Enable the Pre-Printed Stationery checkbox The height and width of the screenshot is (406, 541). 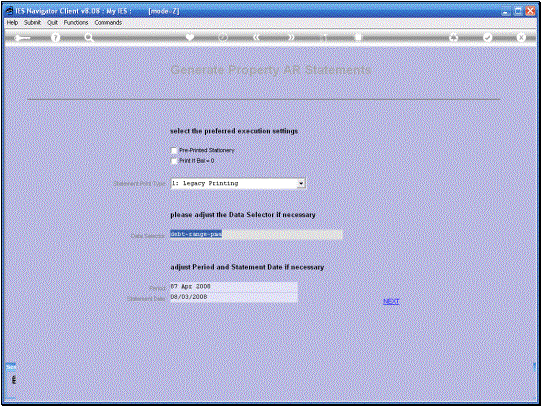click(x=174, y=151)
